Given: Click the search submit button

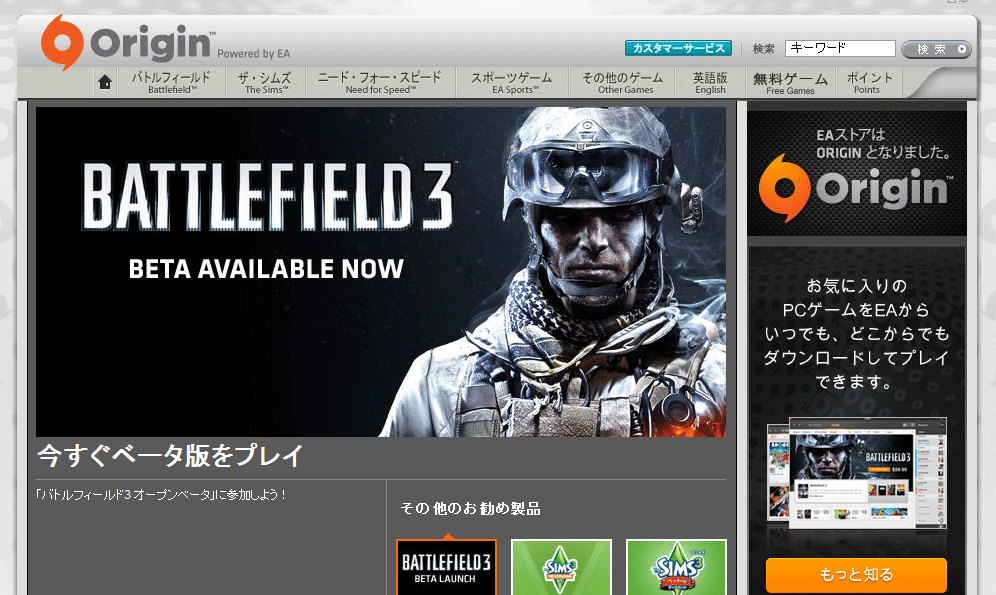Looking at the screenshot, I should [936, 49].
